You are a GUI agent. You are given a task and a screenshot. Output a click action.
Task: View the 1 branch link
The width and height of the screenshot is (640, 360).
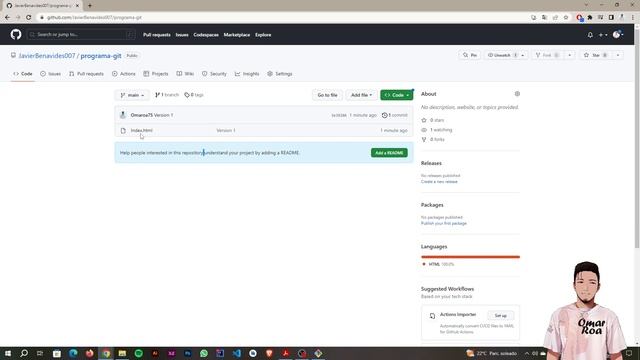167,95
